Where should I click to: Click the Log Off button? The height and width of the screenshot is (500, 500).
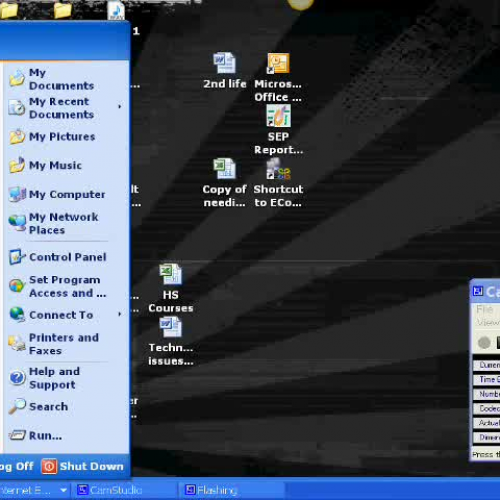pyautogui.click(x=17, y=466)
